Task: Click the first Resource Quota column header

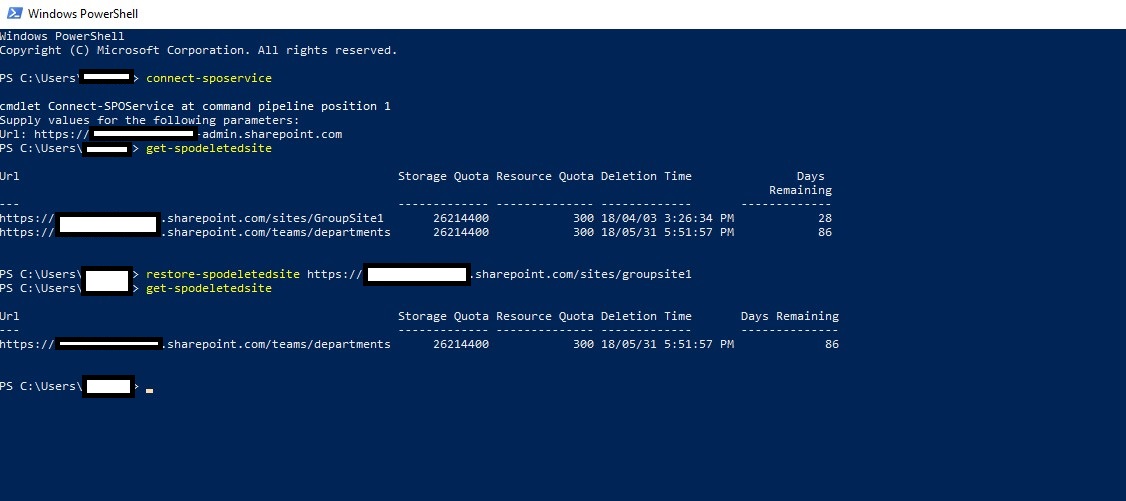Action: point(544,176)
